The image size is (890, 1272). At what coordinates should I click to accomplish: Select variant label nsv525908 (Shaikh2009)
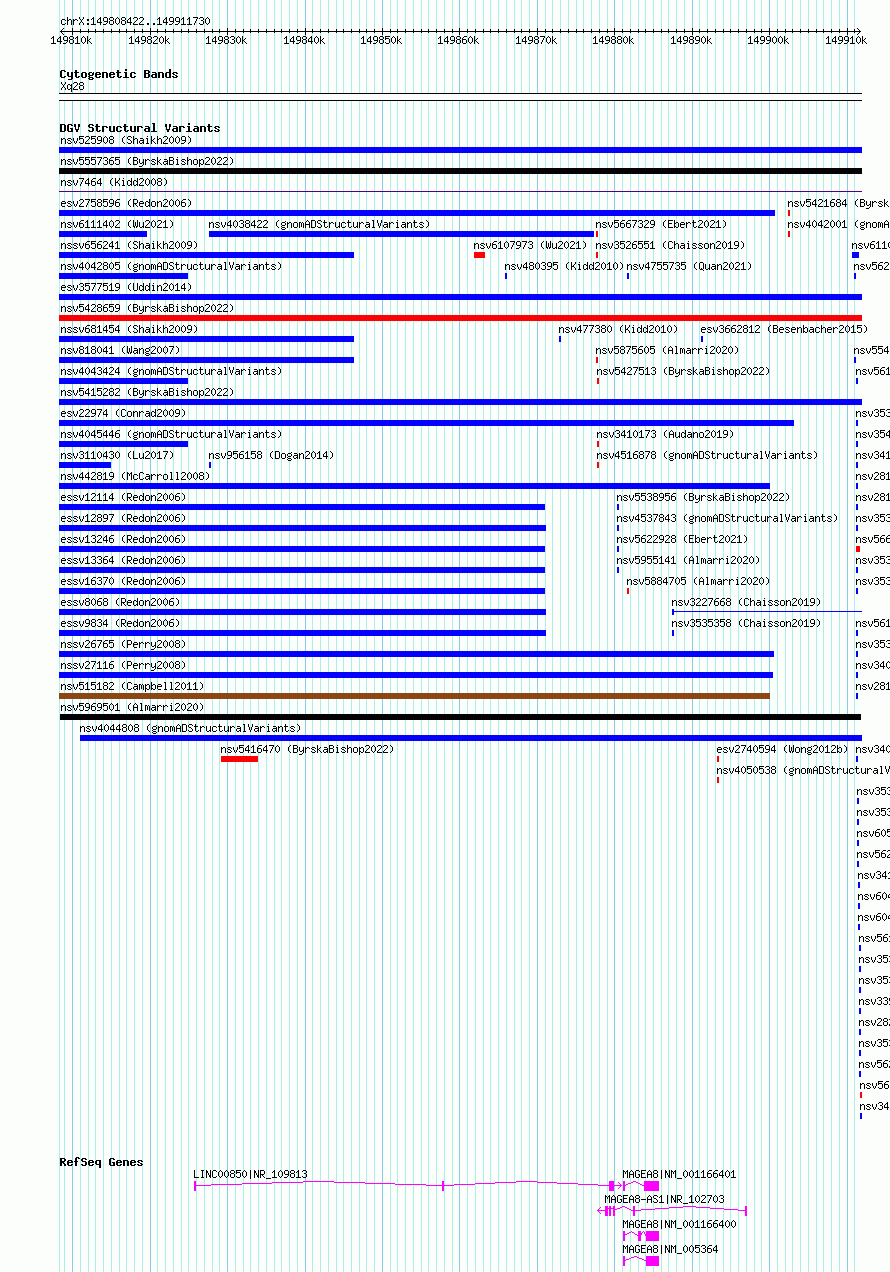point(126,140)
